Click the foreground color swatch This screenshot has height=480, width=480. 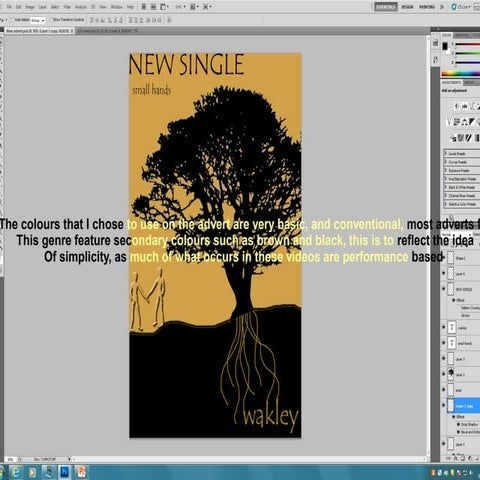coord(445,46)
